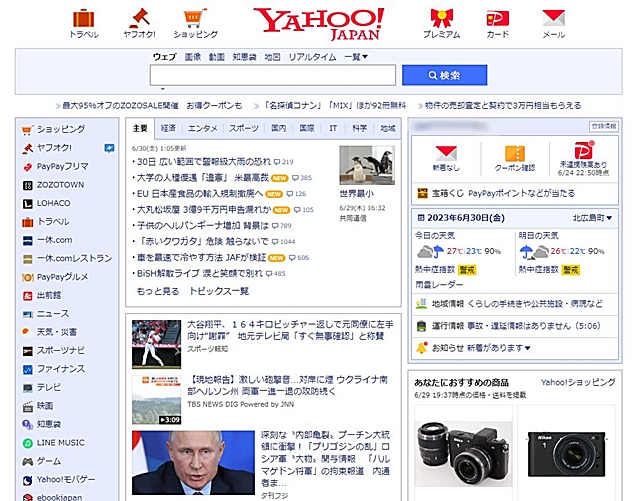The image size is (640, 501).
Task: Switch to the 国際 news tab
Action: 307,128
